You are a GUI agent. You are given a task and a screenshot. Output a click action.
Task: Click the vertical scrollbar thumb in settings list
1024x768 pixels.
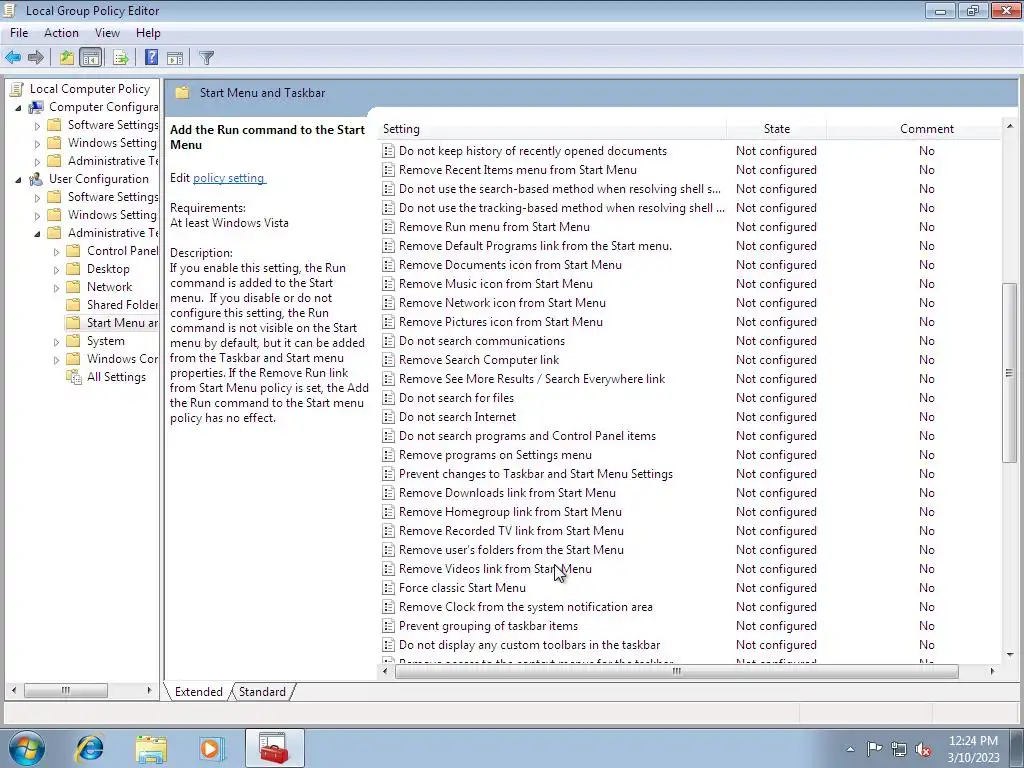1010,373
